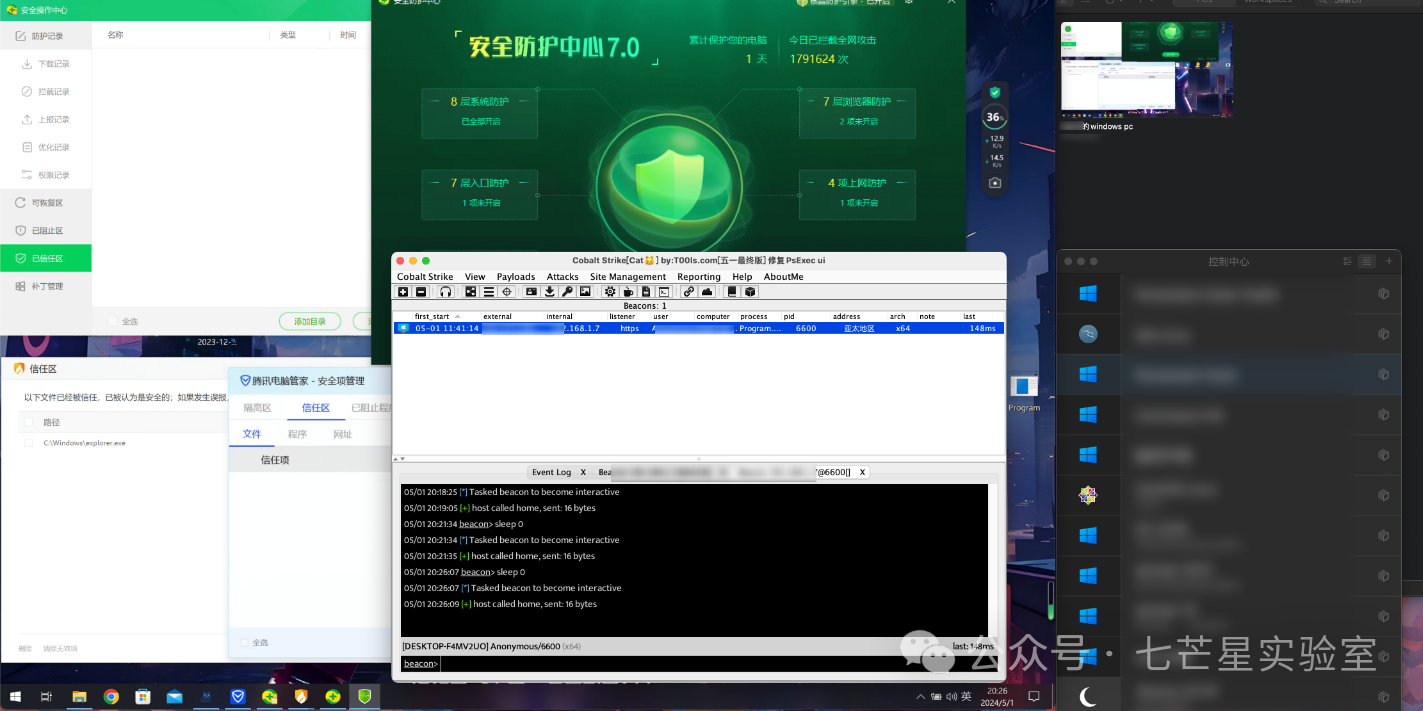Tick checkbox beside C:\Windows\explorer.exe
1423x711 pixels.
point(29,443)
